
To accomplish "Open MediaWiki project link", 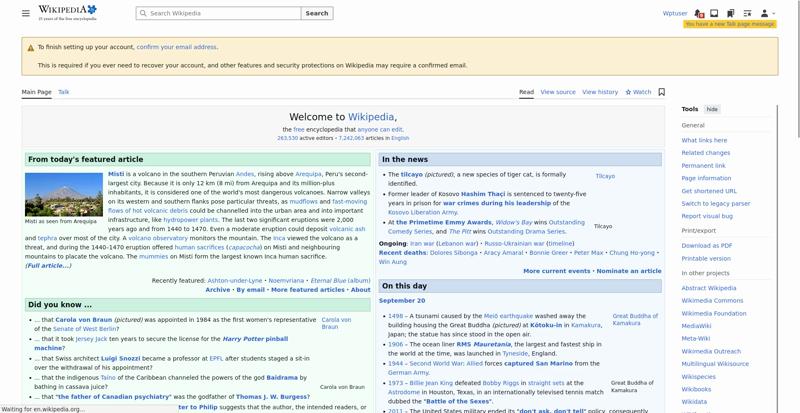I will point(696,326).
